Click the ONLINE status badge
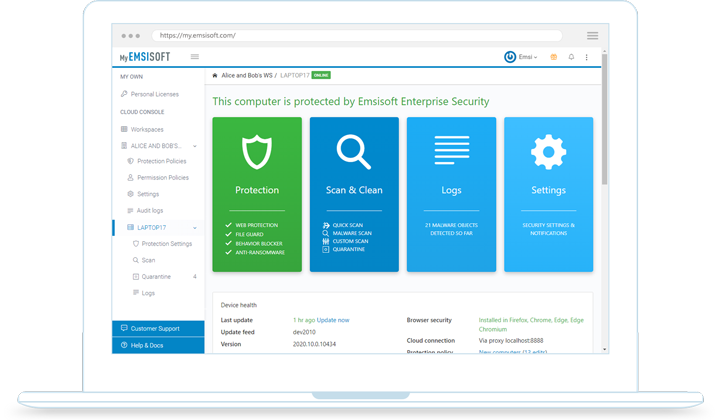This screenshot has height=420, width=718. [321, 75]
